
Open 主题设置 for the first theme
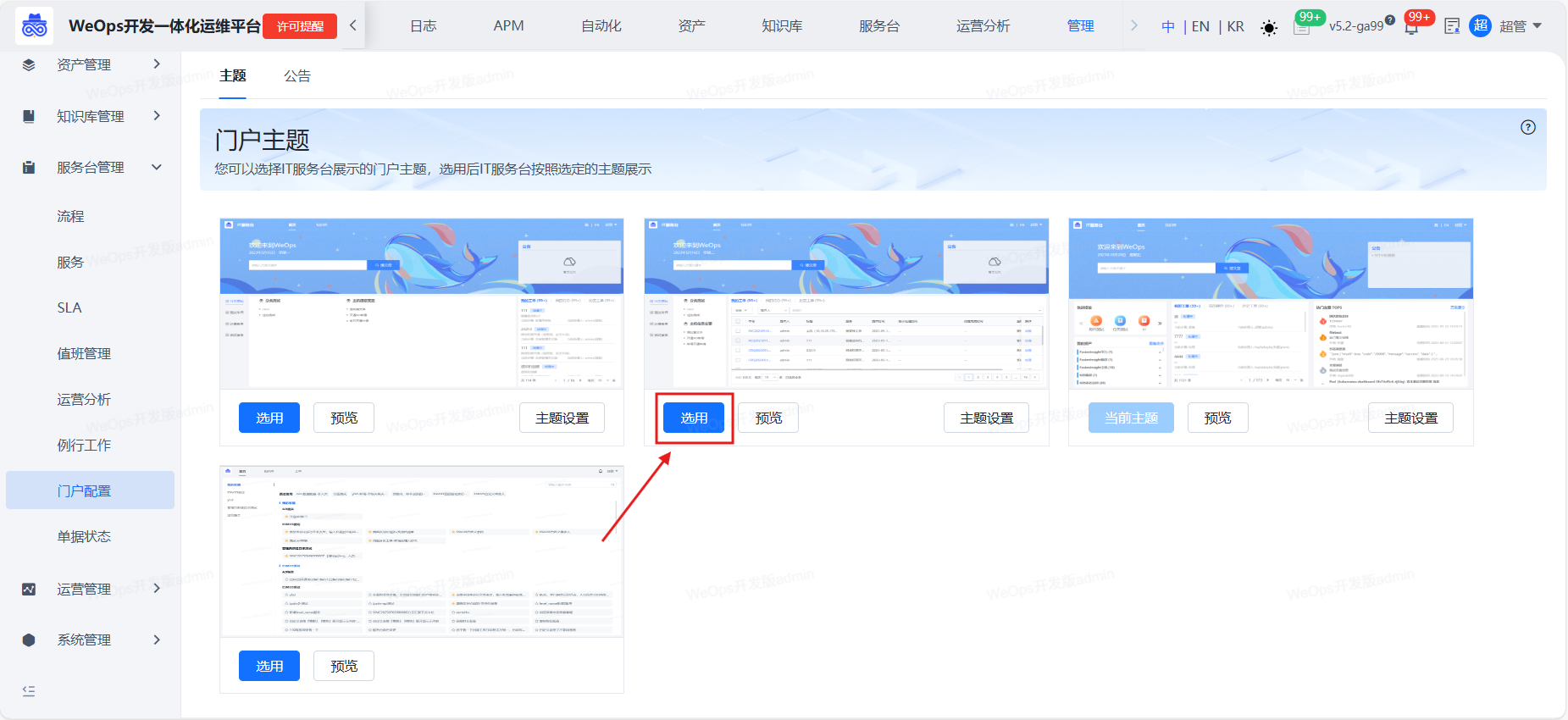[562, 418]
